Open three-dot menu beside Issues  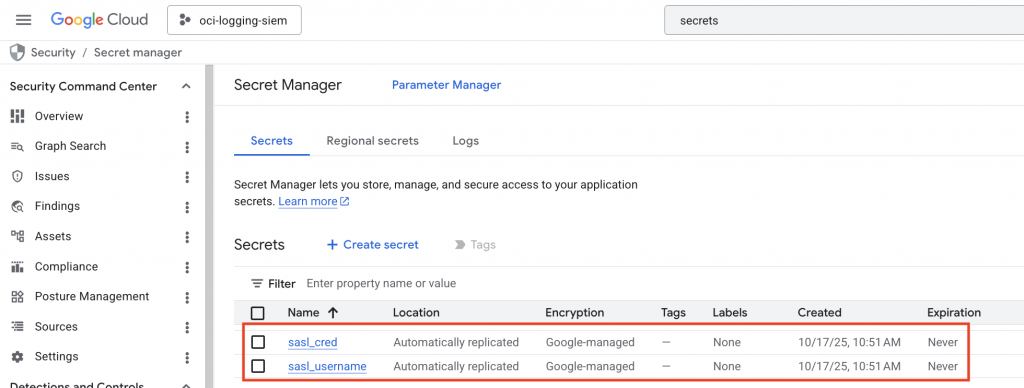coord(187,176)
